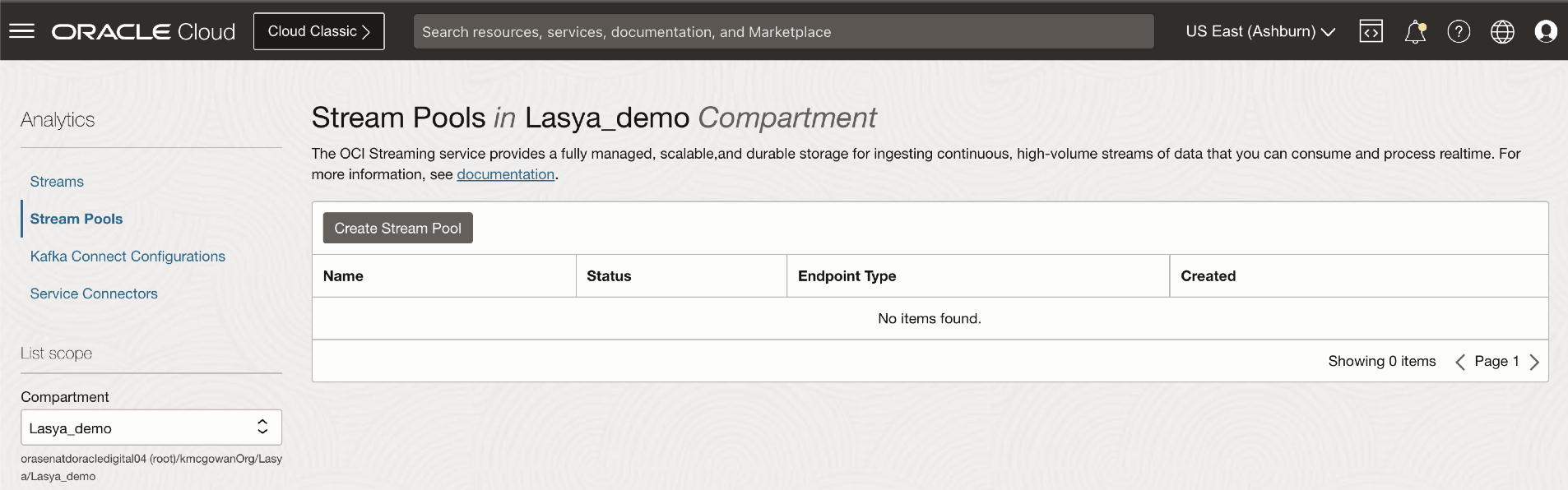This screenshot has width=1568, height=490.
Task: Go to next page arrow
Action: coord(1534,362)
